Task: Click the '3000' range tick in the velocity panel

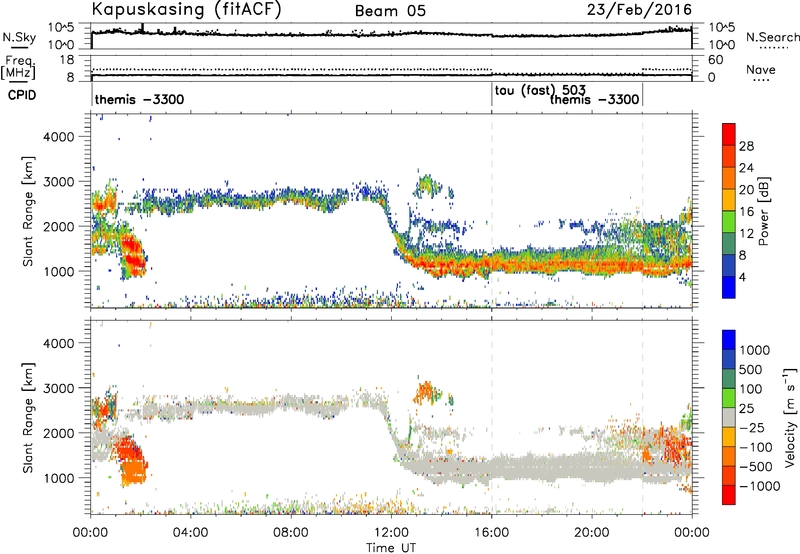Action: (x=58, y=388)
